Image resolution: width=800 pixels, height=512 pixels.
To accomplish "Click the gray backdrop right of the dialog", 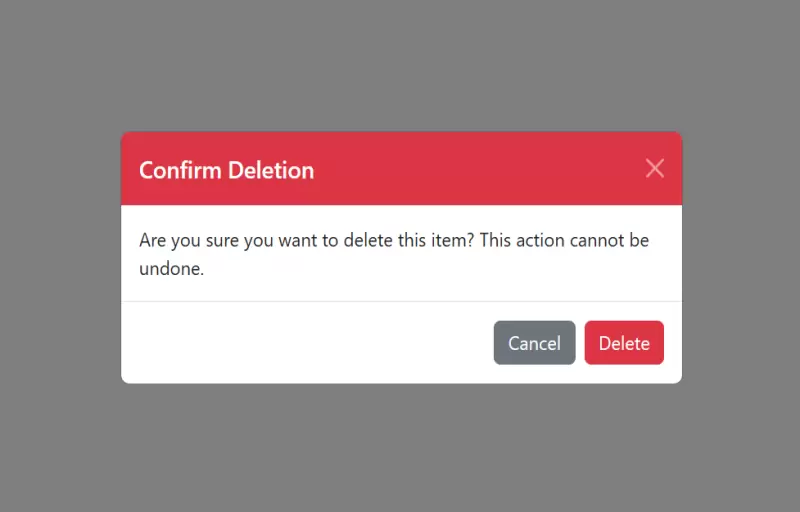I will (740, 256).
